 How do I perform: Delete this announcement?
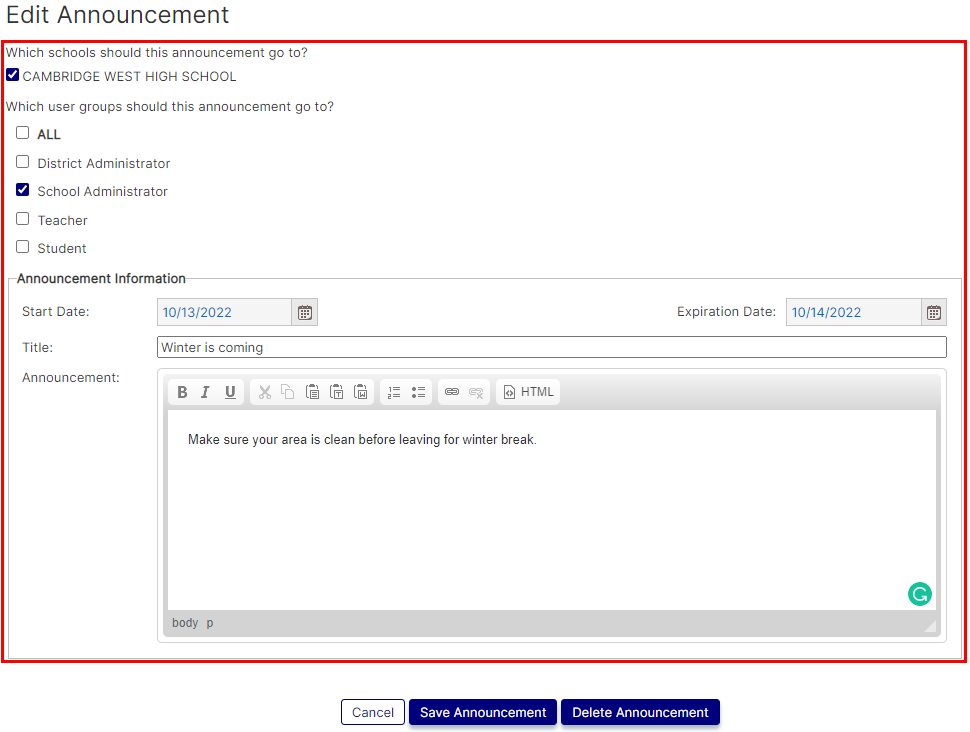[x=640, y=712]
